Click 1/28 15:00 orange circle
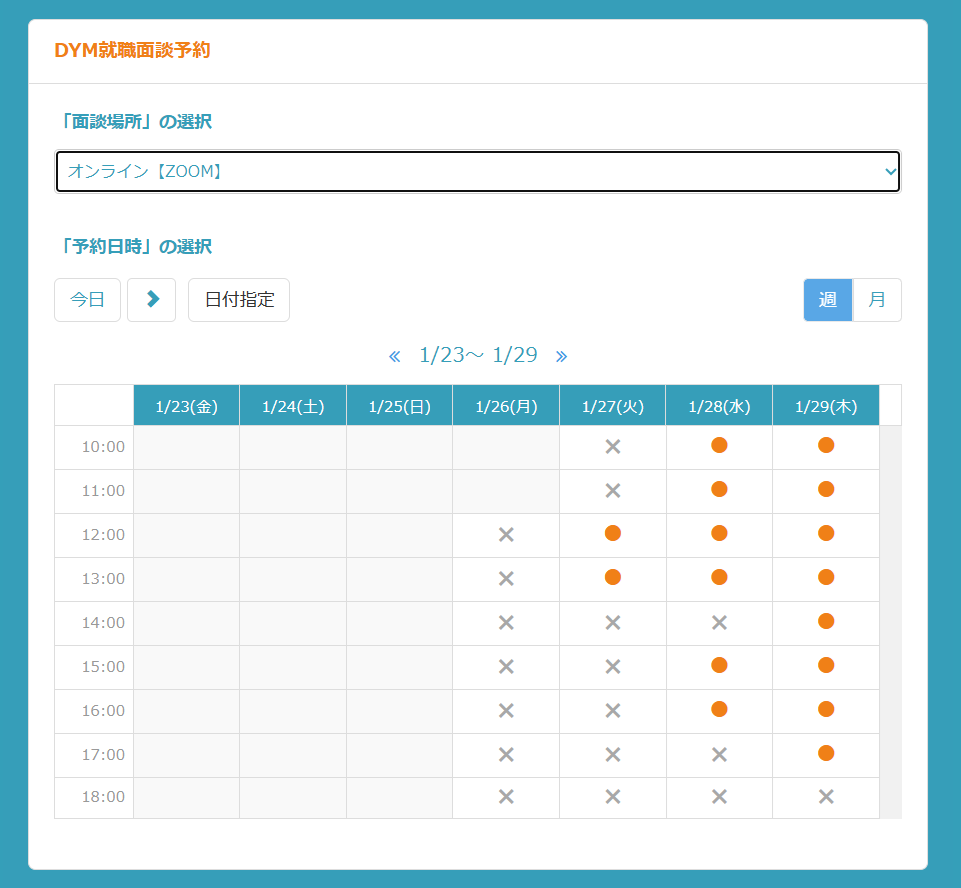961x888 pixels. pos(719,666)
